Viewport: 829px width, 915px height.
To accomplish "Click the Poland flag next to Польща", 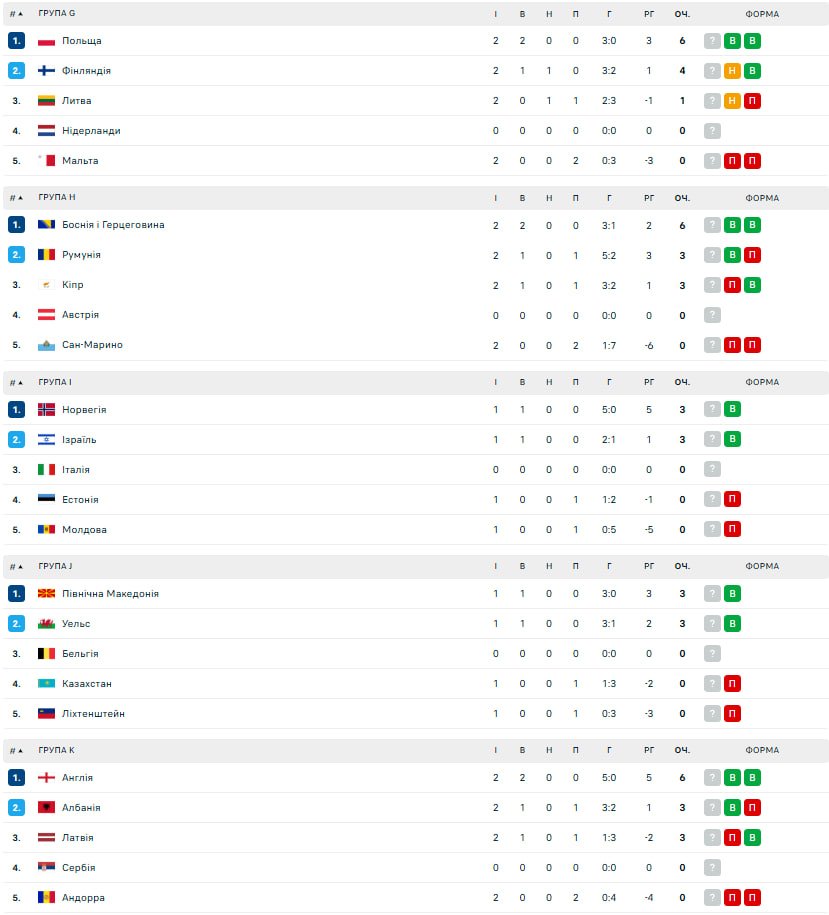I will [46, 41].
